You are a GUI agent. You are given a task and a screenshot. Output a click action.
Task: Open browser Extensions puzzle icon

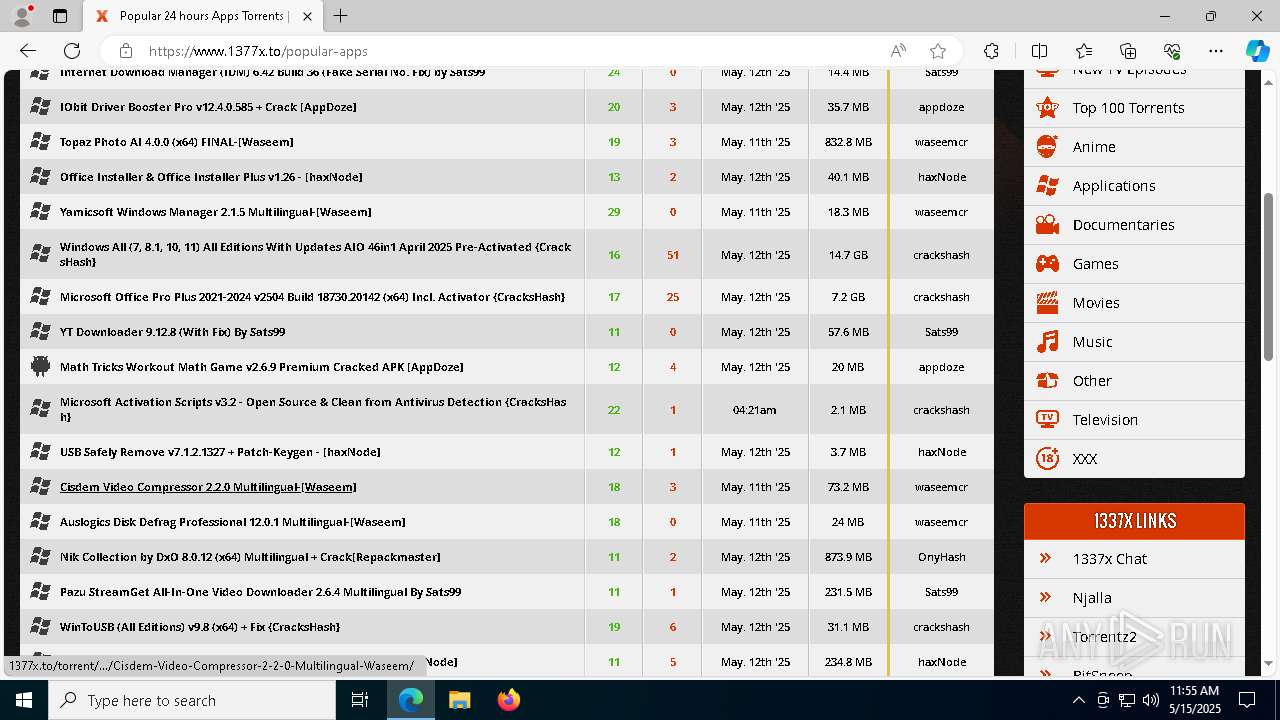click(991, 51)
